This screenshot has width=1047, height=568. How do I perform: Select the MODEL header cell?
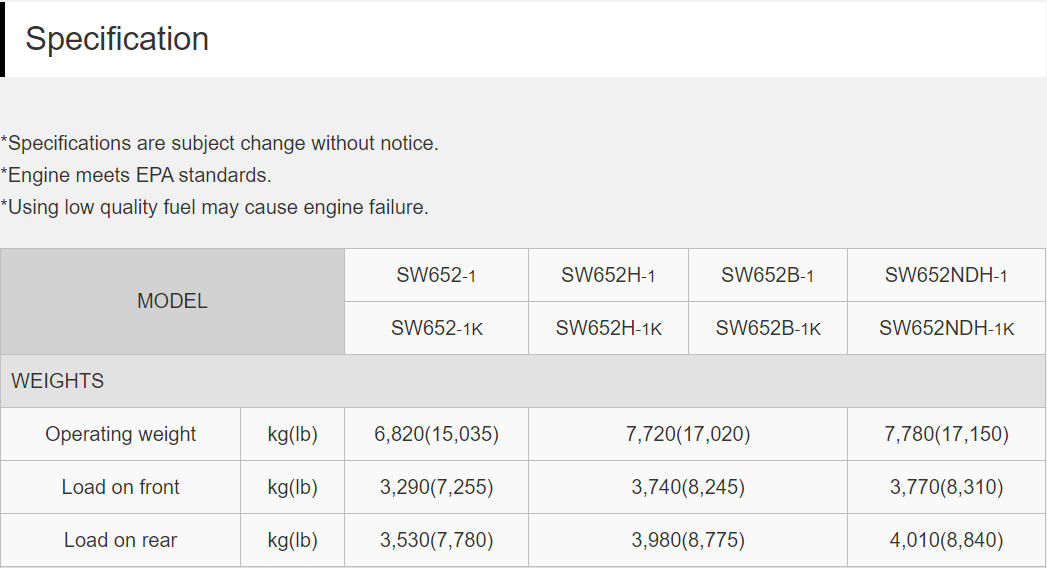[172, 301]
